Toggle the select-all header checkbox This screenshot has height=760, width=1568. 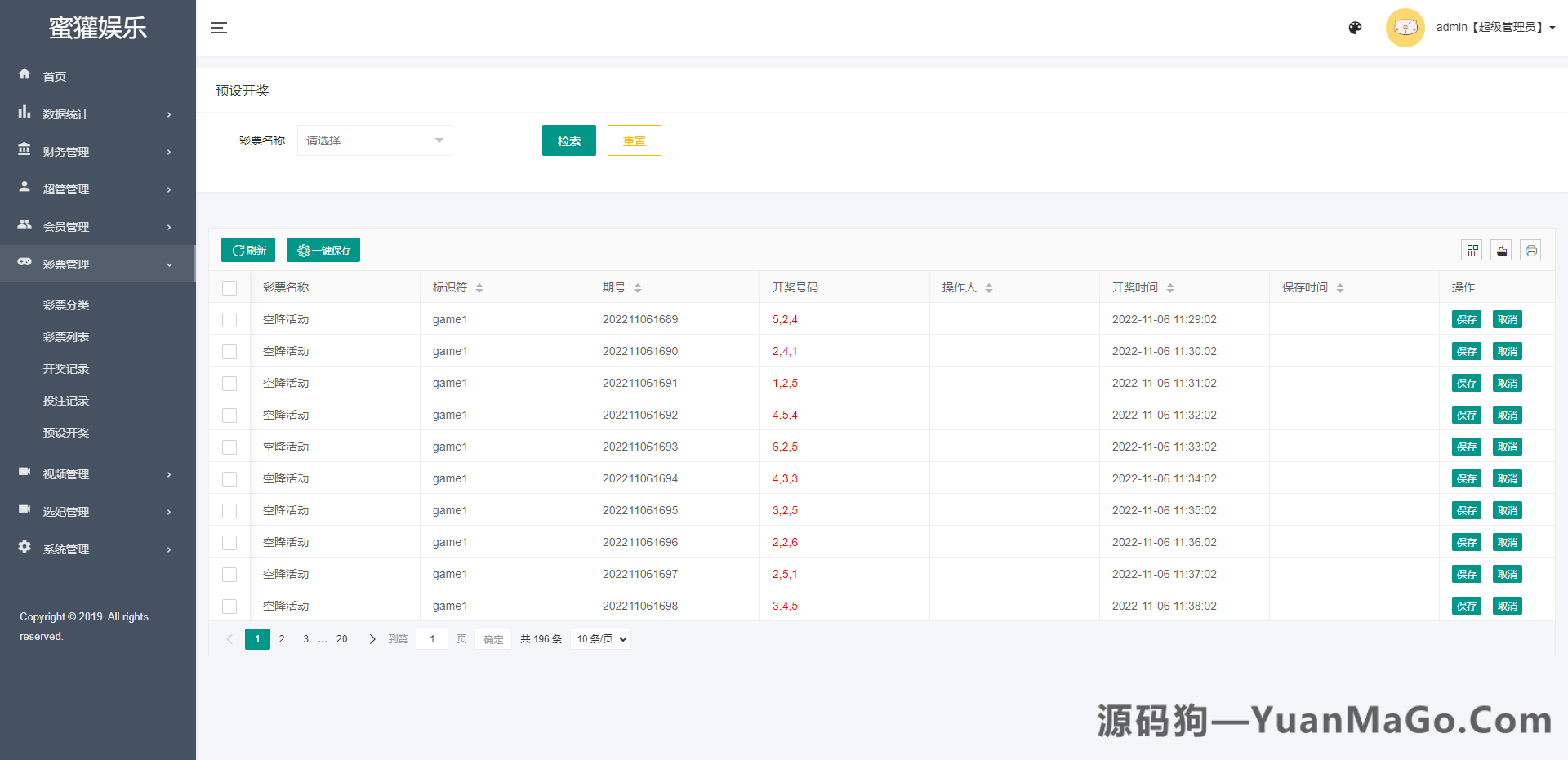click(229, 288)
